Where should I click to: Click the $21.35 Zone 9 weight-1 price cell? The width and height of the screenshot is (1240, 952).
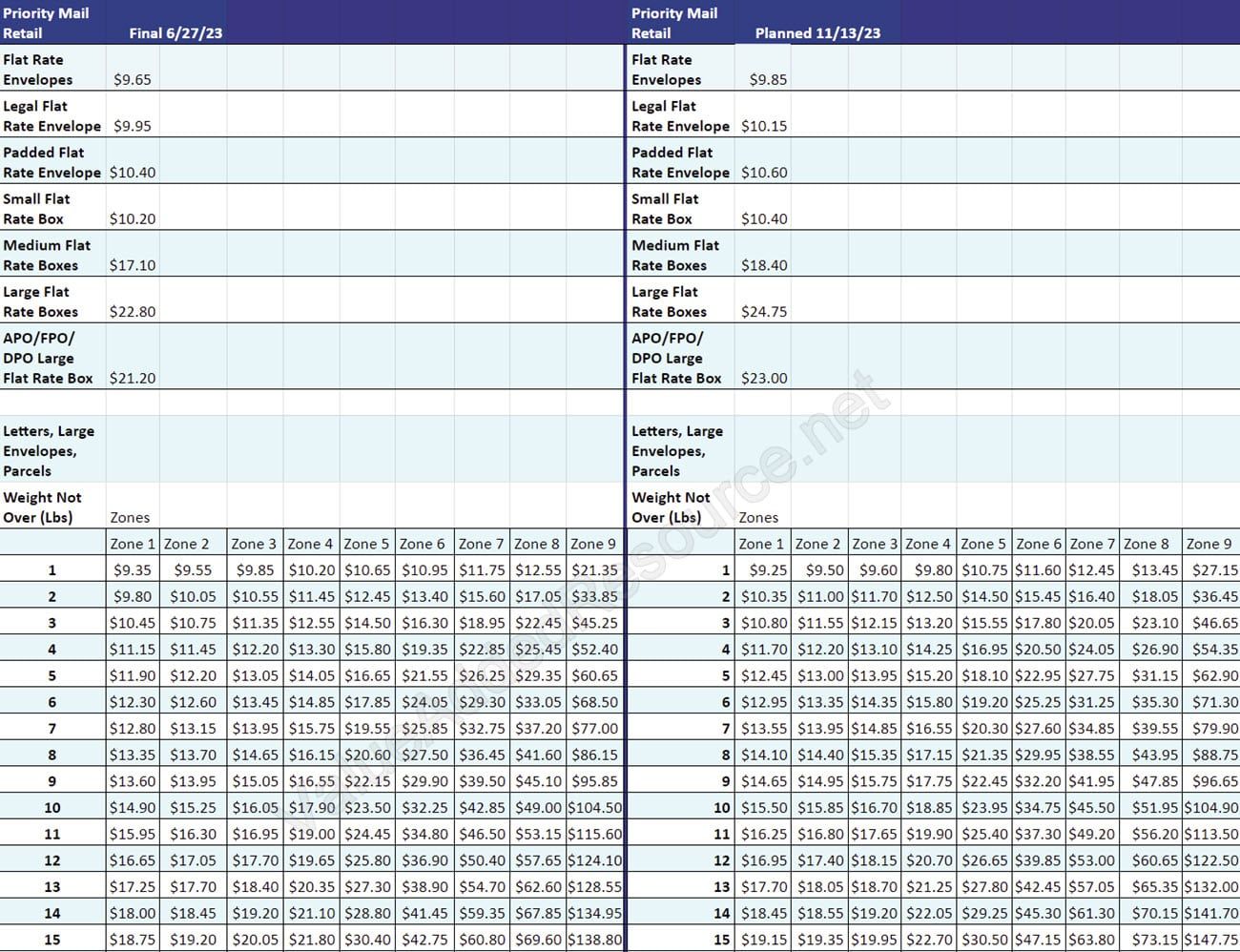593,569
